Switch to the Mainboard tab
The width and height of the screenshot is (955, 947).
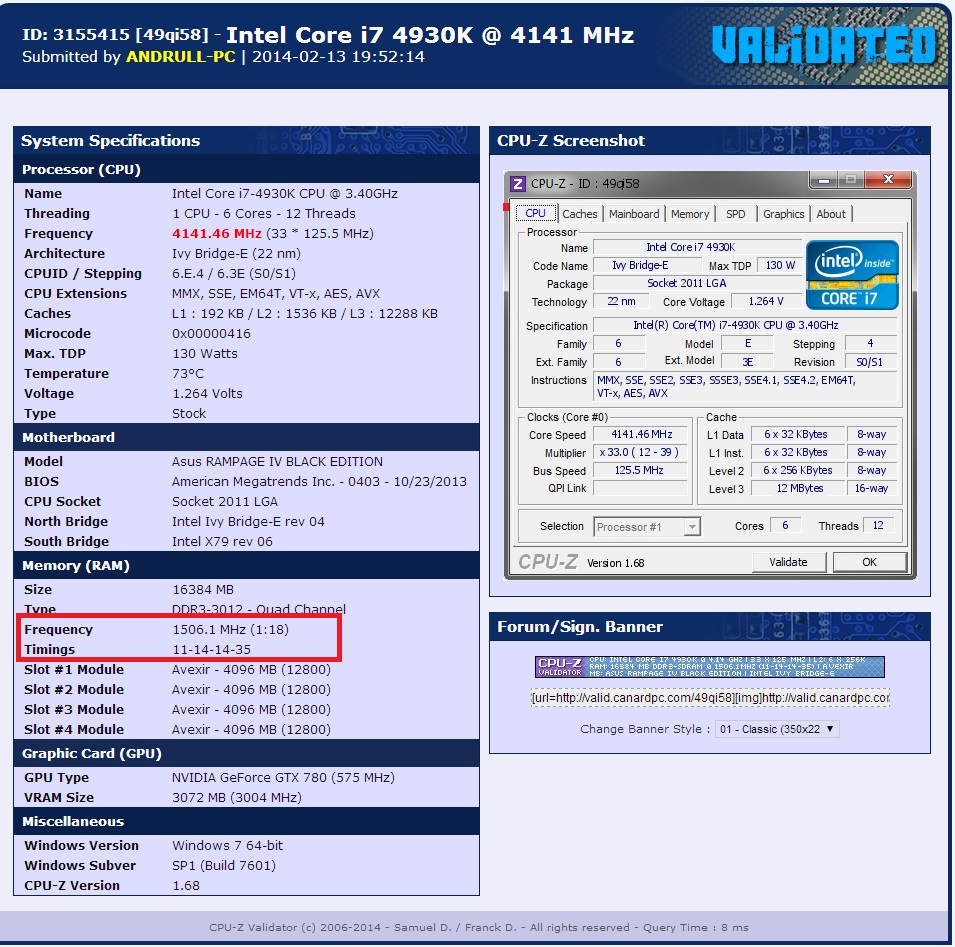click(x=634, y=214)
